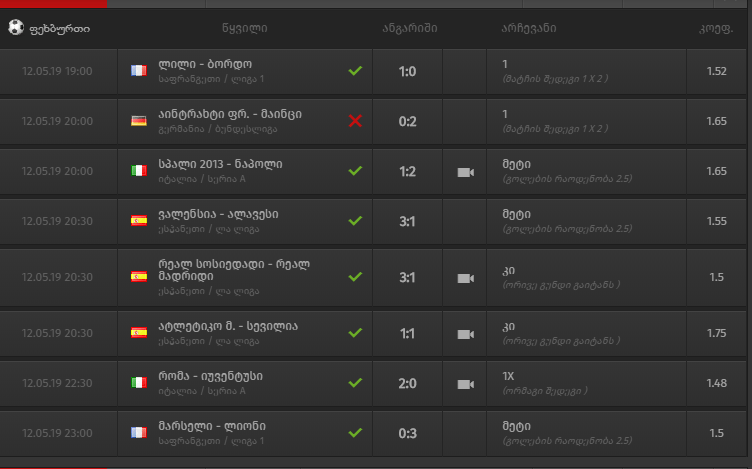Viewport: 752px width, 469px height.
Task: Select the წყვილი column header
Action: coord(244,28)
